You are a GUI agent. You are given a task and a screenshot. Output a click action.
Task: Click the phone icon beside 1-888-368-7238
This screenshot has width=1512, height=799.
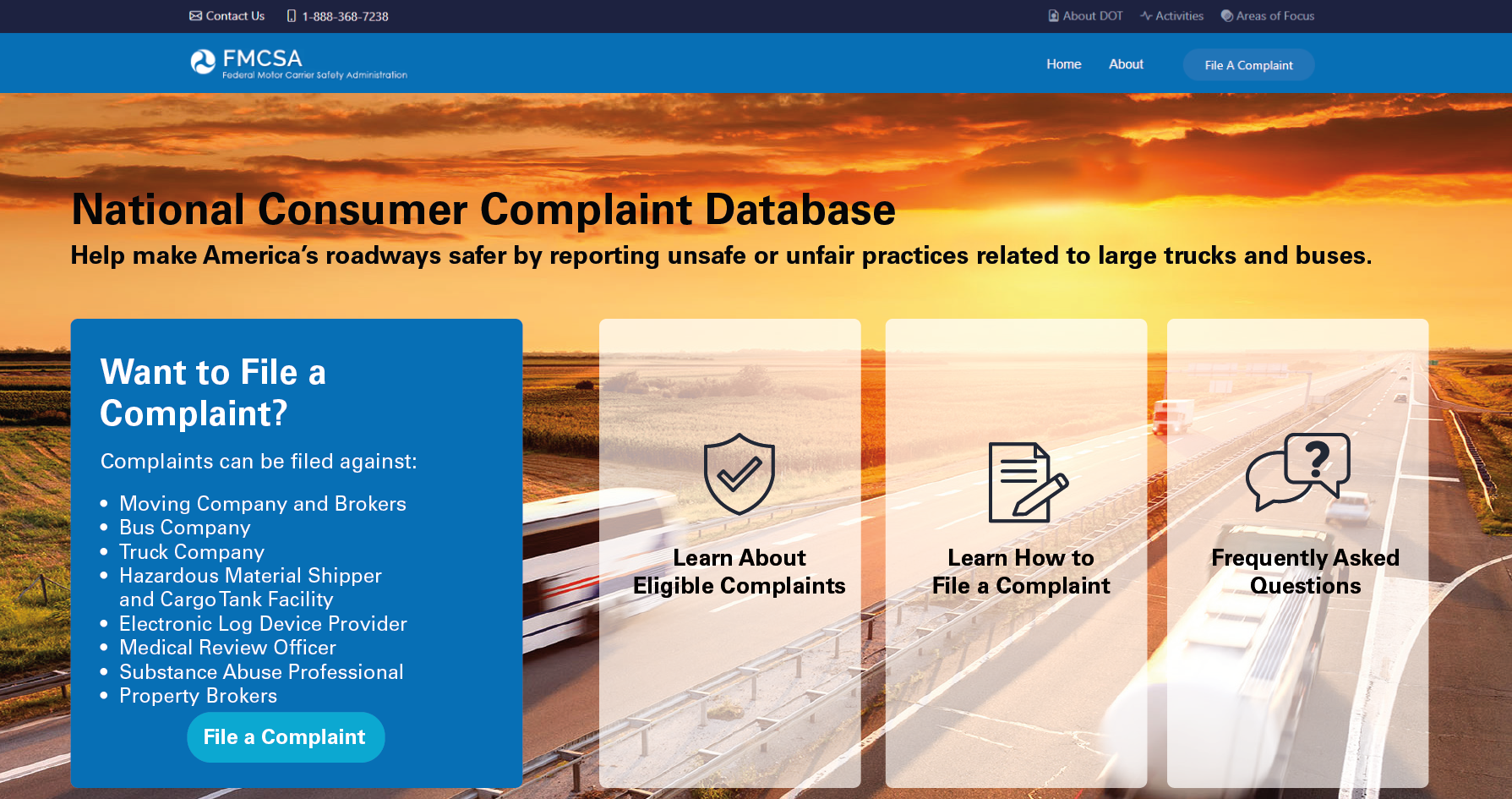pyautogui.click(x=292, y=16)
